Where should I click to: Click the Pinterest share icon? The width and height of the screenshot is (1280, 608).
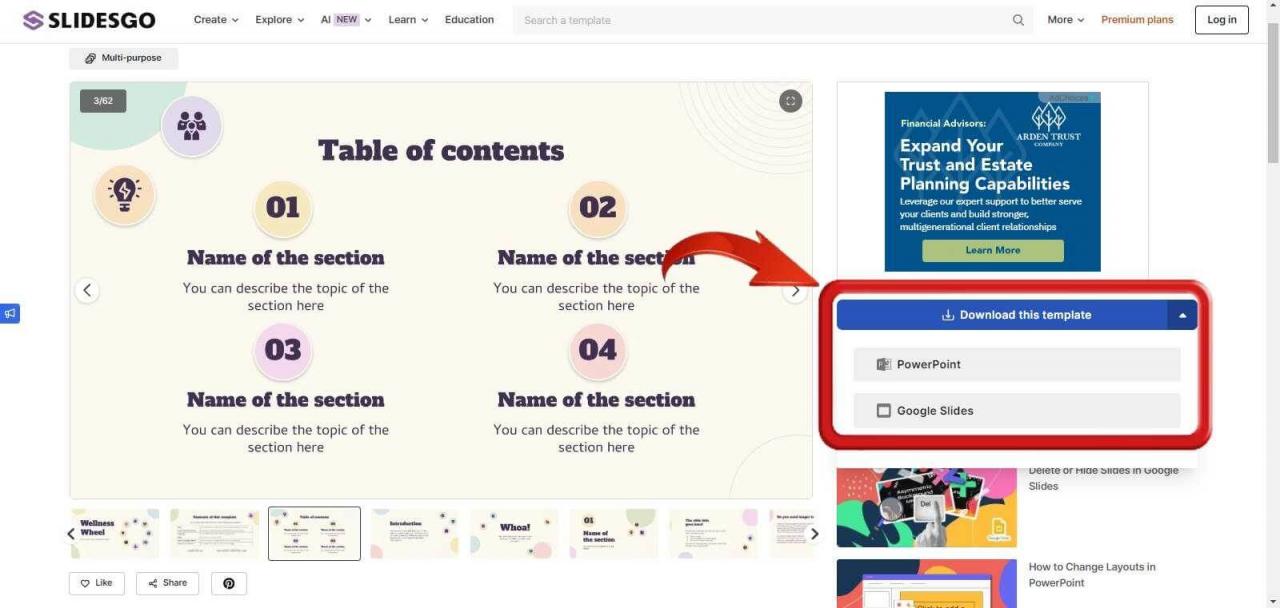pyautogui.click(x=229, y=583)
